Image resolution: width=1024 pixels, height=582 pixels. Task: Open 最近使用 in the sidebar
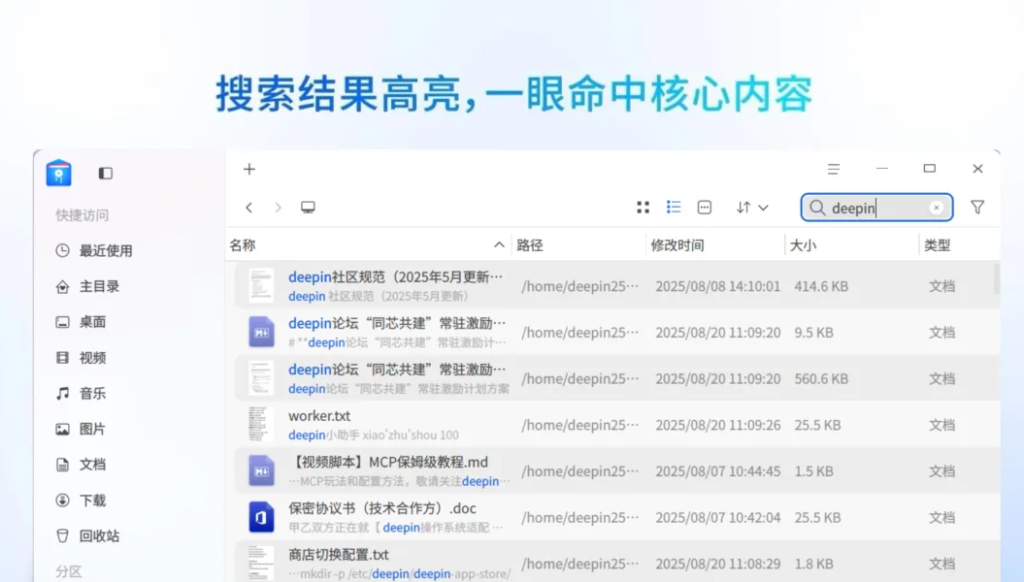click(105, 251)
